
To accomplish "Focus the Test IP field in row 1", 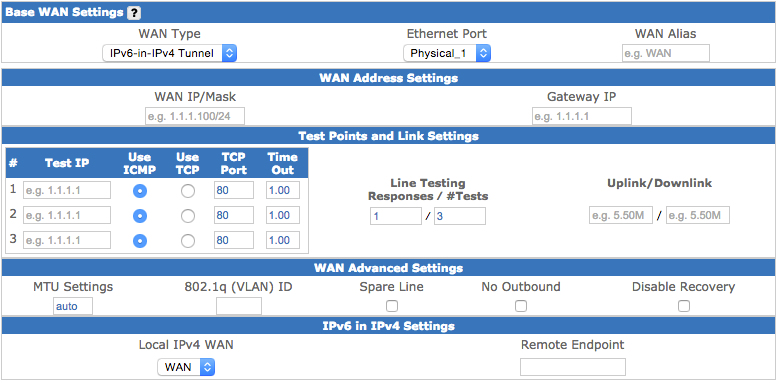I will [67, 191].
